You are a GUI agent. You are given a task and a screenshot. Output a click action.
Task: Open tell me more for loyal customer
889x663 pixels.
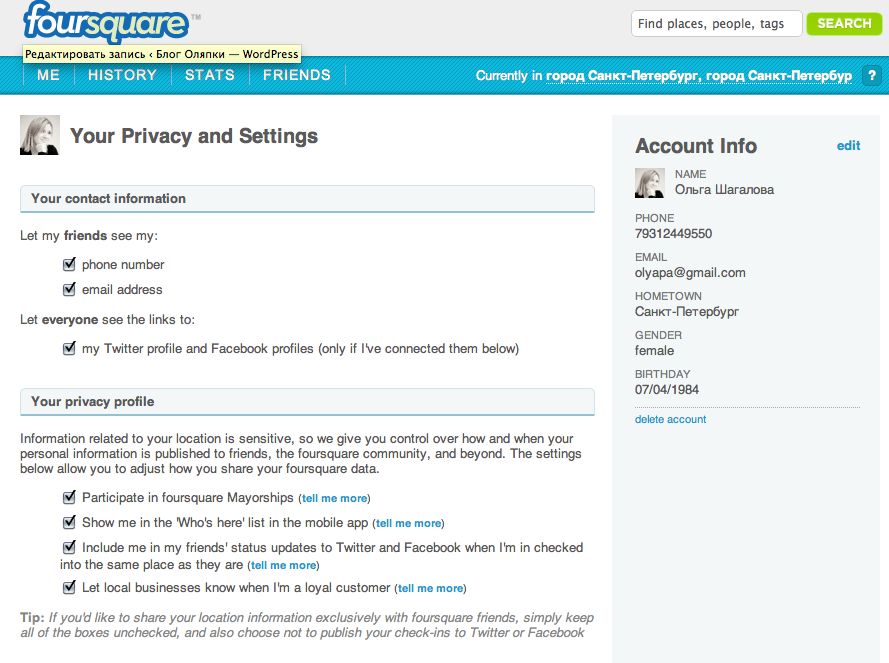[x=431, y=589]
